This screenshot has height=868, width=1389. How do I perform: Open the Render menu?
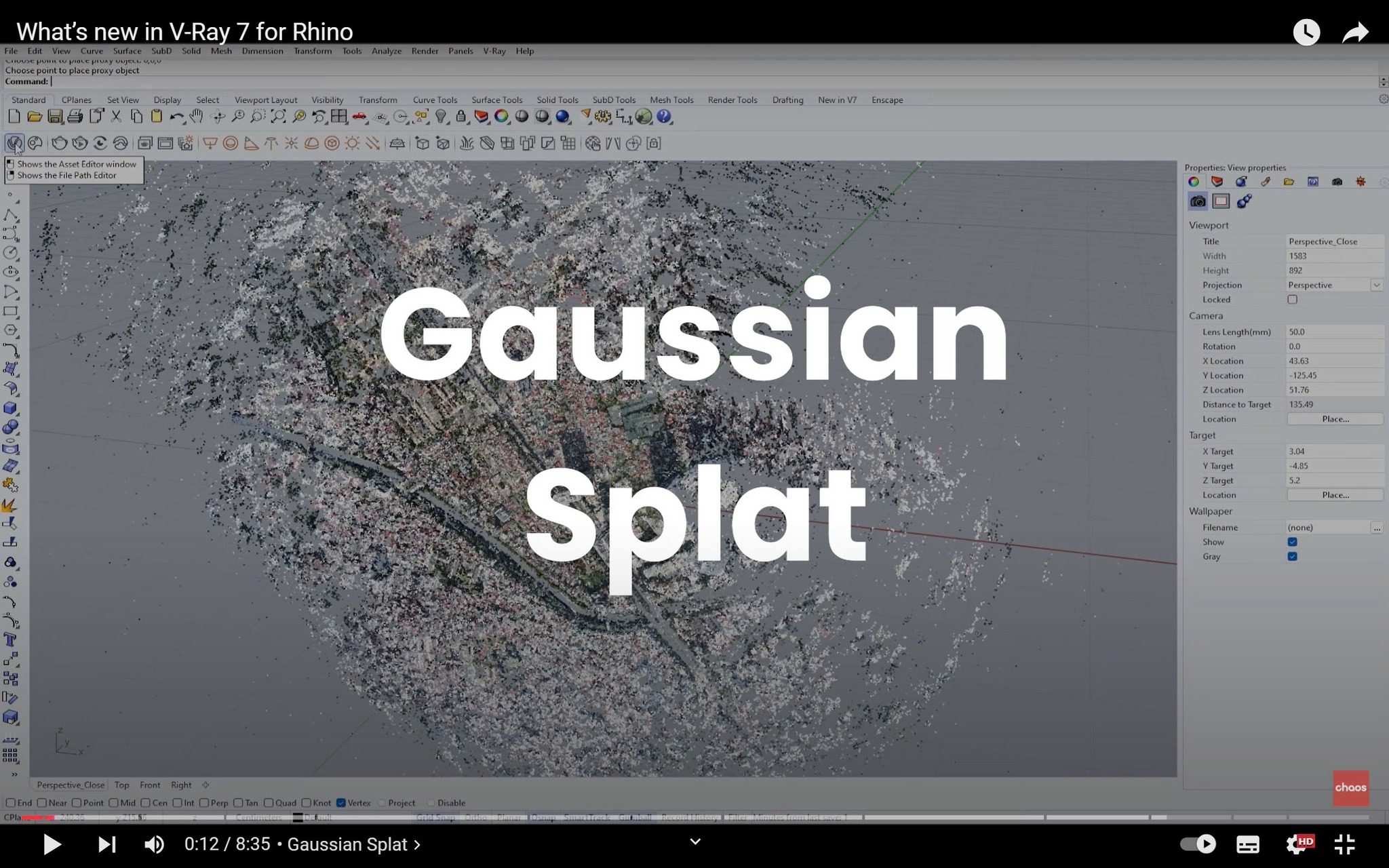pyautogui.click(x=425, y=51)
